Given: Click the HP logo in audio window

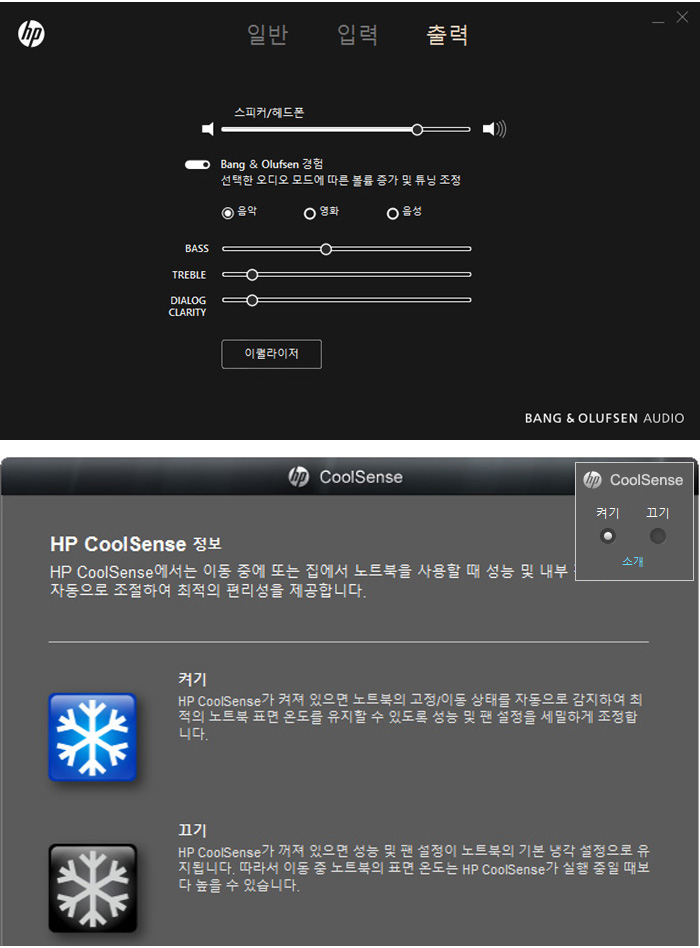Looking at the screenshot, I should [x=31, y=34].
